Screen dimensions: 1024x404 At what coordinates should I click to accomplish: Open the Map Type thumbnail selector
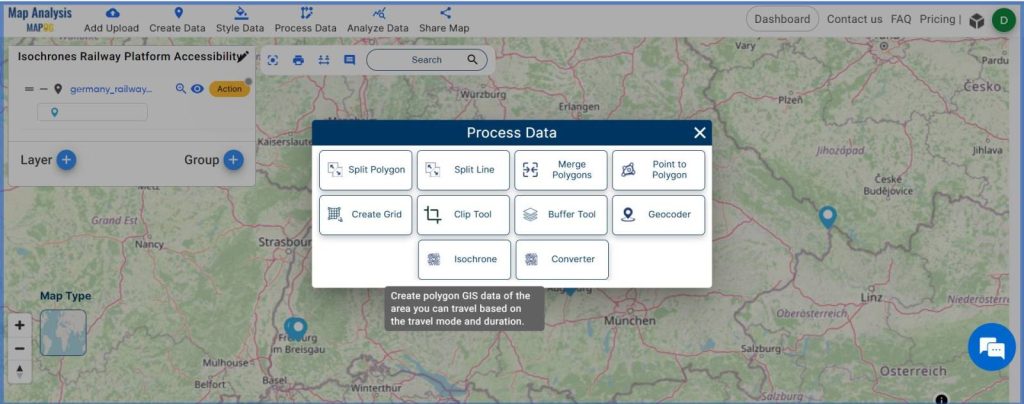click(63, 333)
